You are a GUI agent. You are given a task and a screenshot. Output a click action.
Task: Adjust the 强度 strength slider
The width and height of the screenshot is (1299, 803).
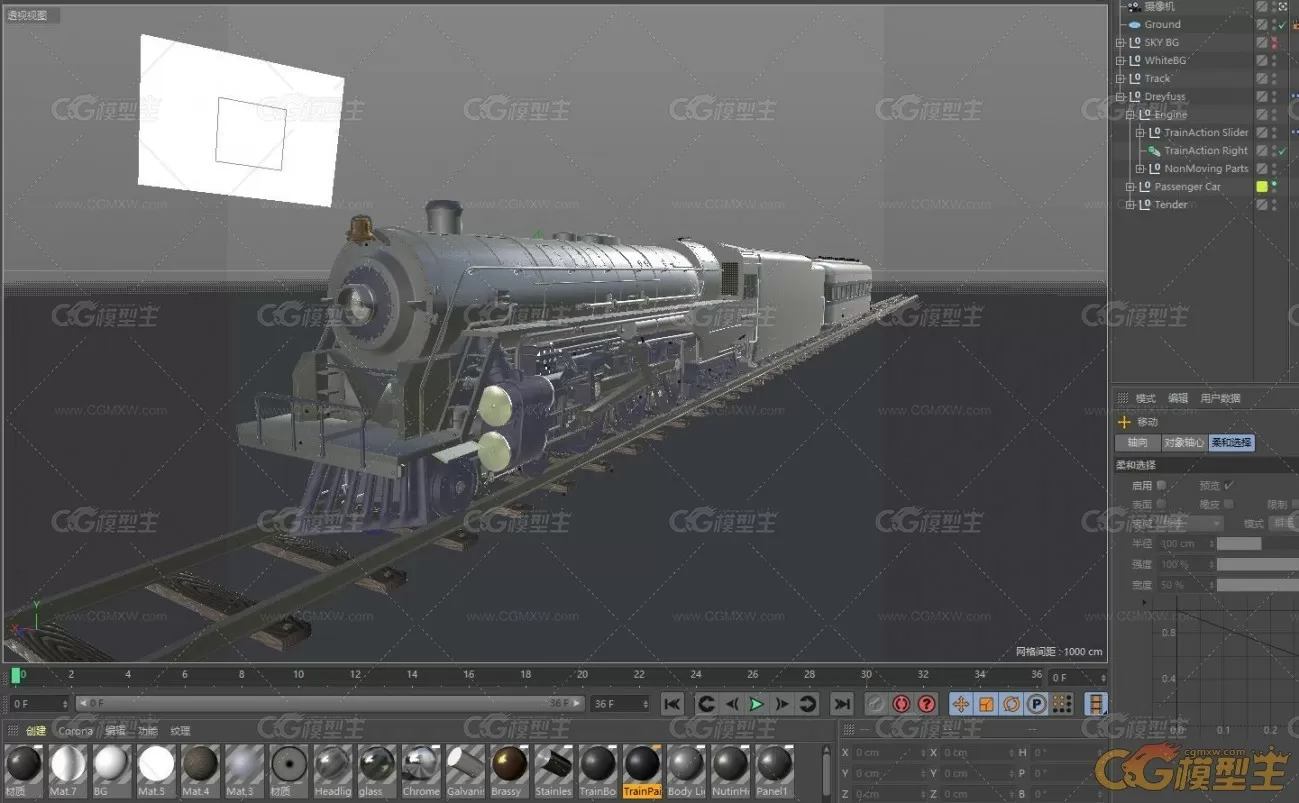(x=1257, y=564)
